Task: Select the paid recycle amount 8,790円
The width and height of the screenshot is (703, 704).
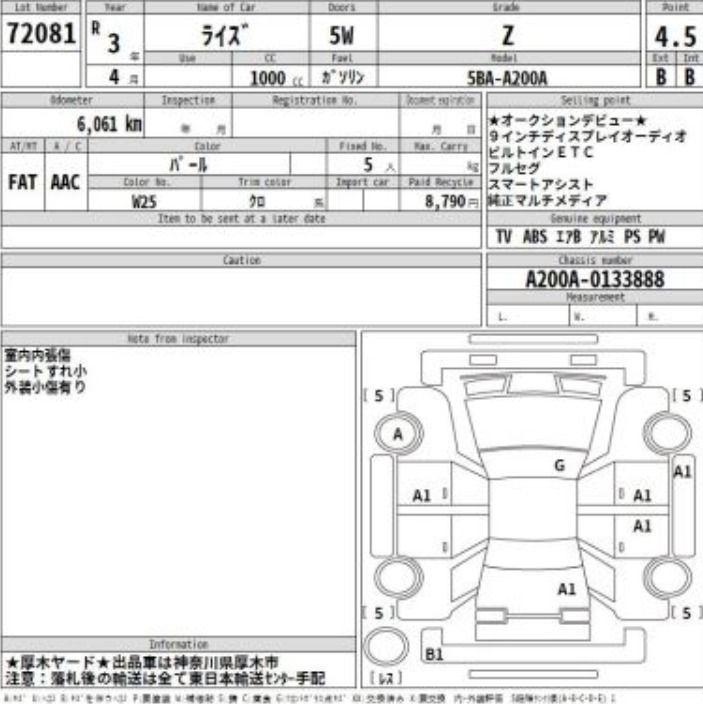Action: pos(451,201)
